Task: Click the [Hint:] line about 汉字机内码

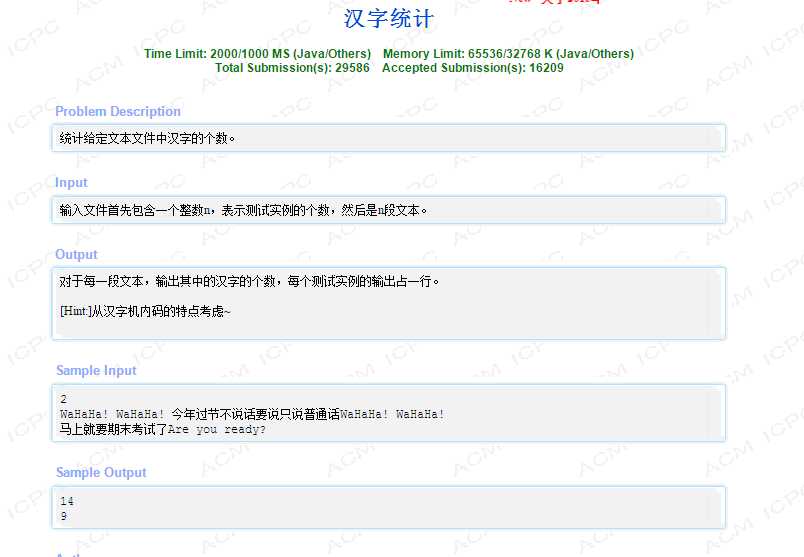Action: [145, 311]
